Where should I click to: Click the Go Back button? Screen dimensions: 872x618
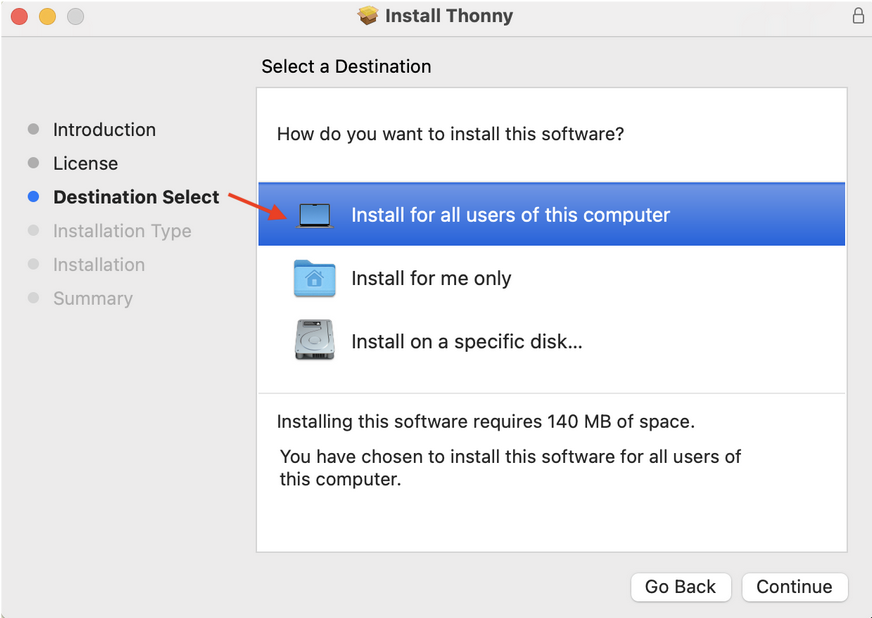[x=680, y=587]
